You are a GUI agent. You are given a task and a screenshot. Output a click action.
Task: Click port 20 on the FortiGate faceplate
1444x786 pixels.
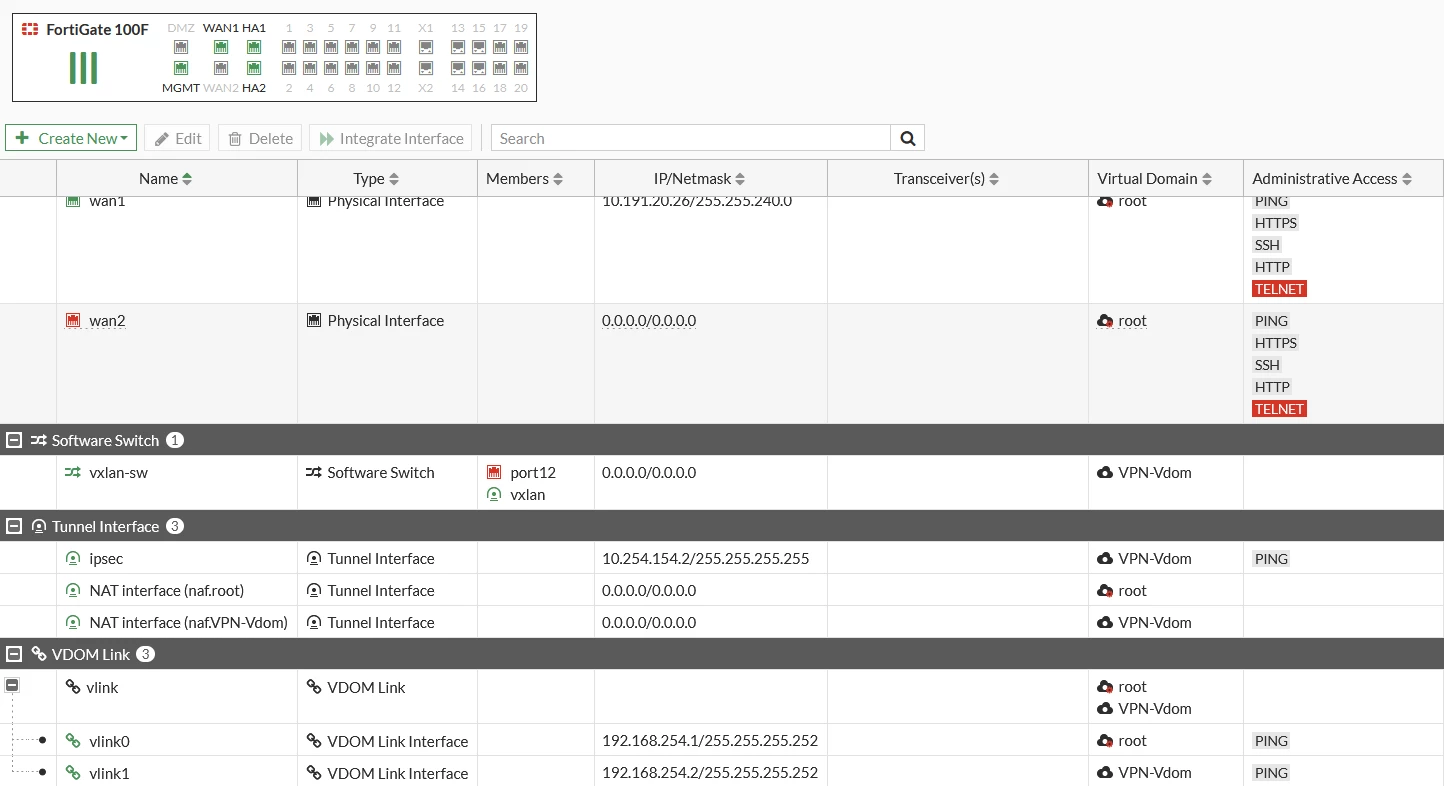pos(521,68)
